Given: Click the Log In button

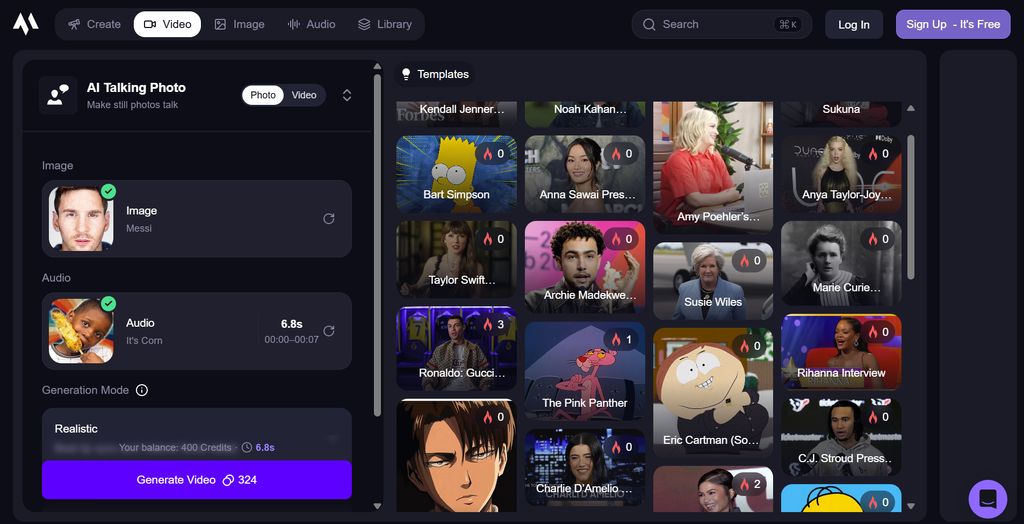Looking at the screenshot, I should [854, 25].
